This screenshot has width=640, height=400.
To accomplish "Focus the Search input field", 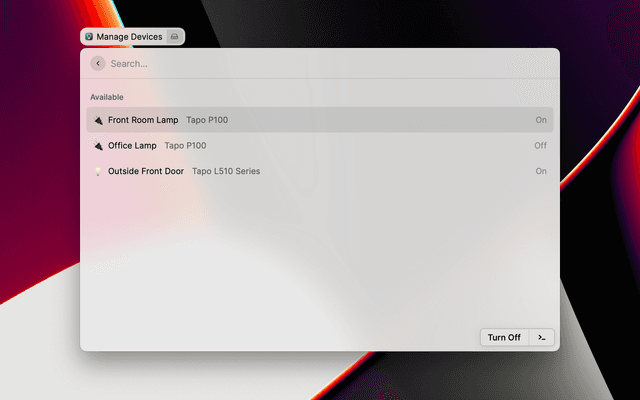I will pos(320,64).
